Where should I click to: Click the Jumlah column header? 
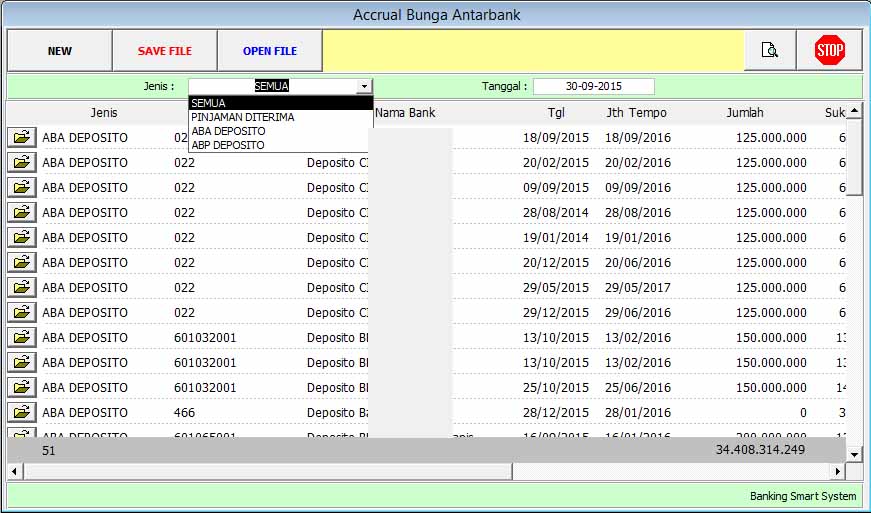click(x=745, y=113)
